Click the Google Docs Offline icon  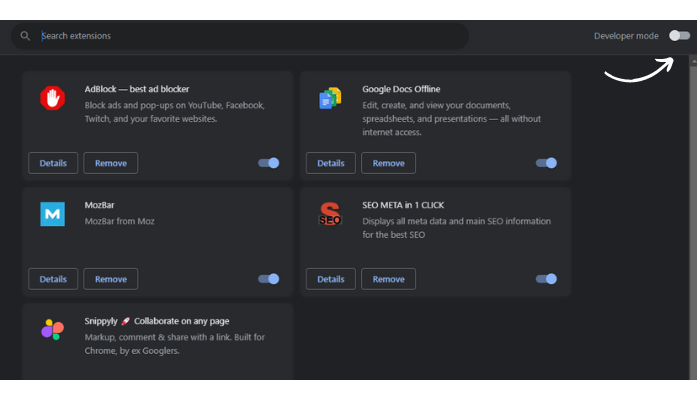(x=330, y=98)
